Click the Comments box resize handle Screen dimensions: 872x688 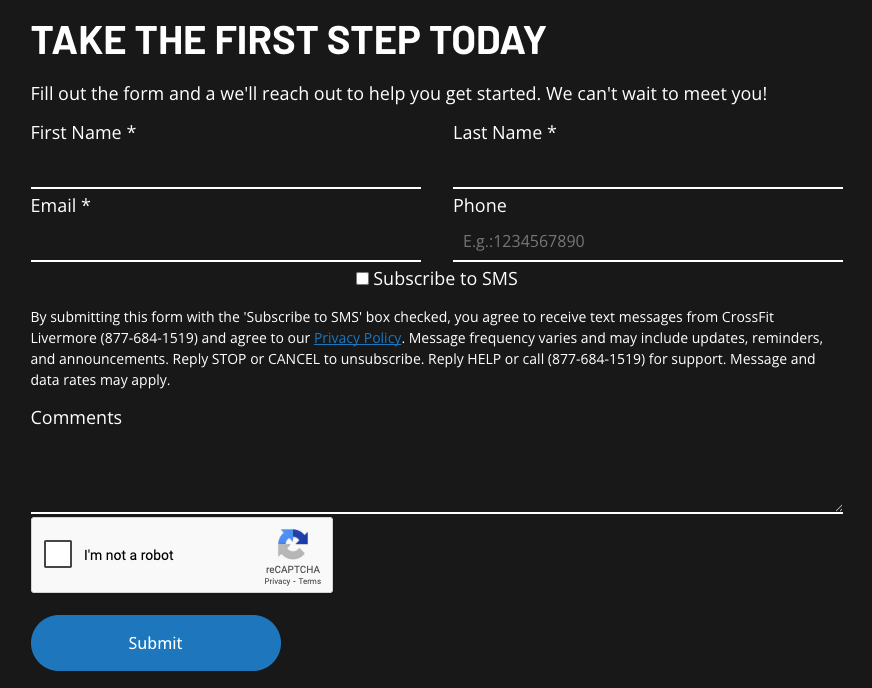point(838,507)
